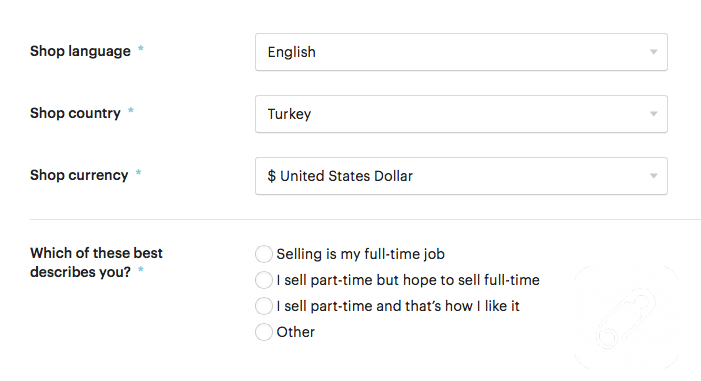Click the 'I sell part-time but hope to sell full-time' text
Screen dimensions: 701x381
click(x=408, y=280)
